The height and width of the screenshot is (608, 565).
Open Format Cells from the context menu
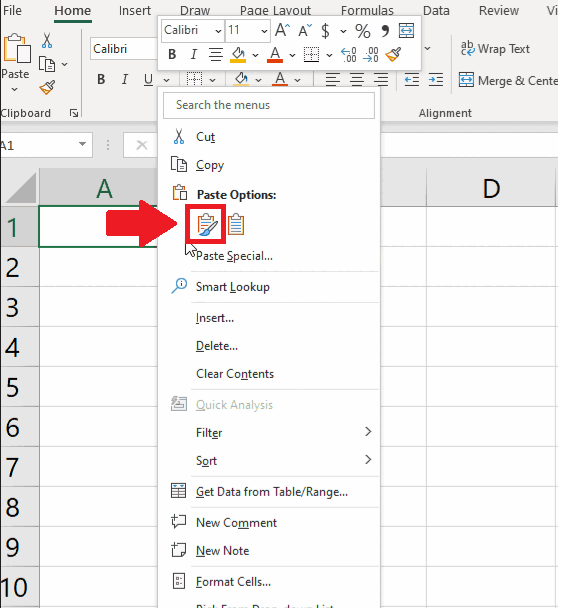click(270, 582)
